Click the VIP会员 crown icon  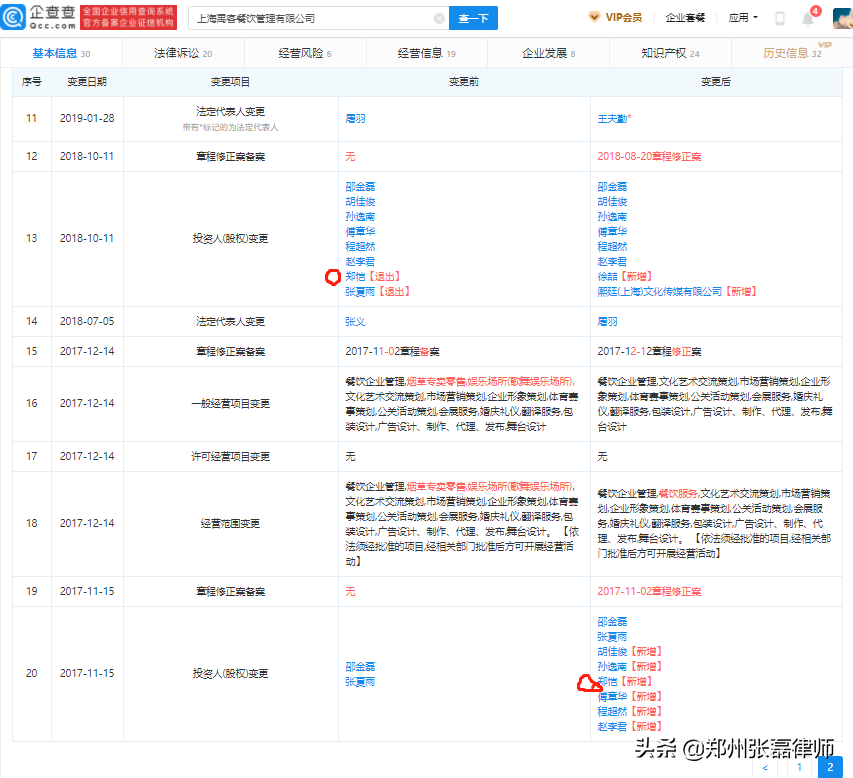tap(594, 17)
